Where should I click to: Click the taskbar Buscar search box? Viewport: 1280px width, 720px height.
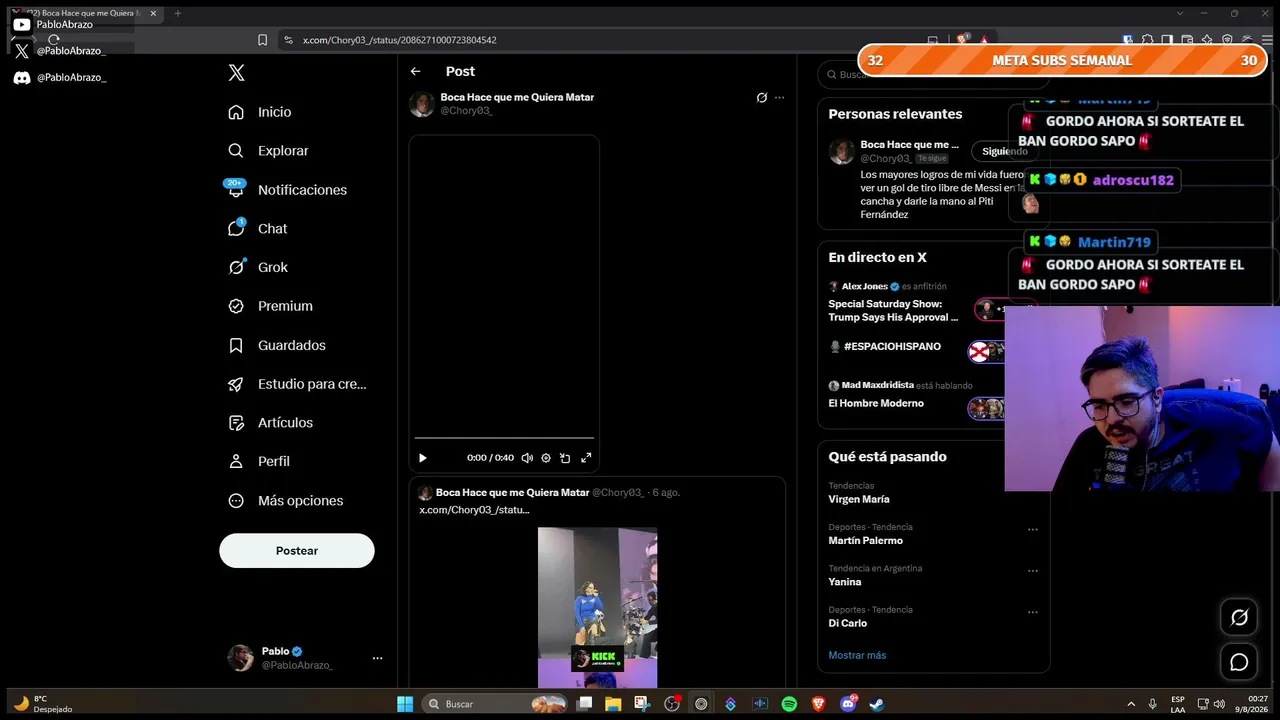[495, 704]
